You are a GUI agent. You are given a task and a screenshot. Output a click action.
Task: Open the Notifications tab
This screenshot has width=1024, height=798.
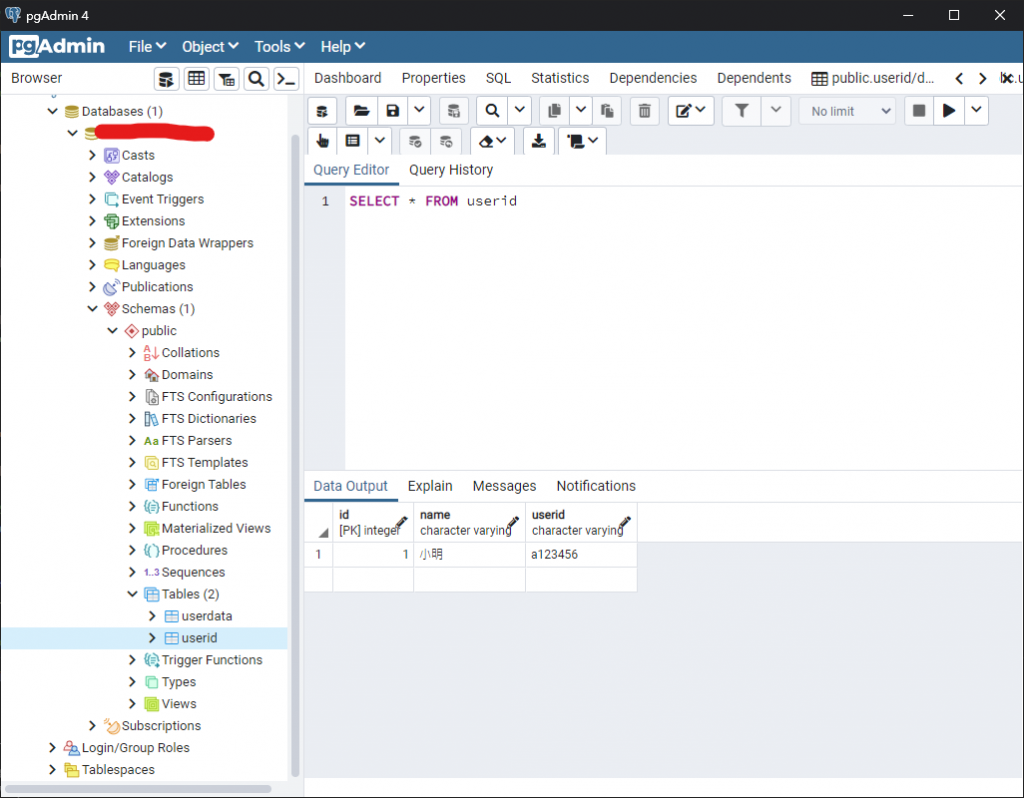[x=596, y=486]
